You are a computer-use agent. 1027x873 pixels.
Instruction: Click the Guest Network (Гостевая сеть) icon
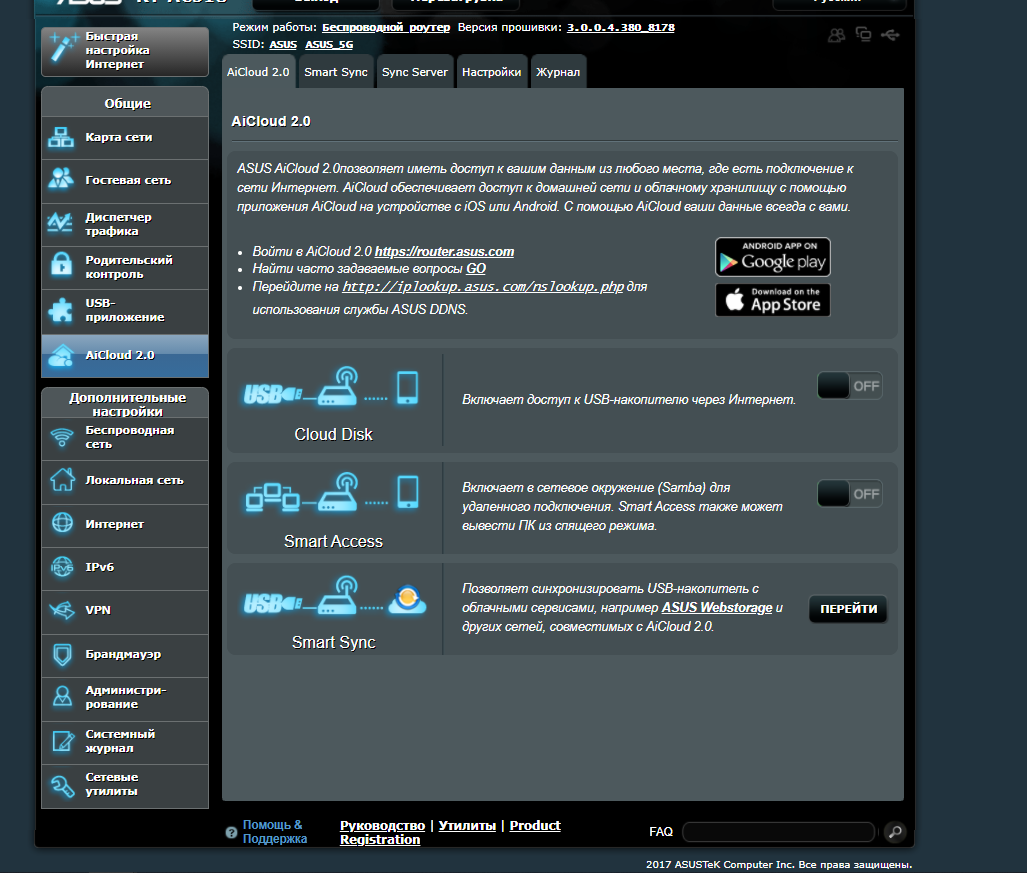[x=62, y=180]
